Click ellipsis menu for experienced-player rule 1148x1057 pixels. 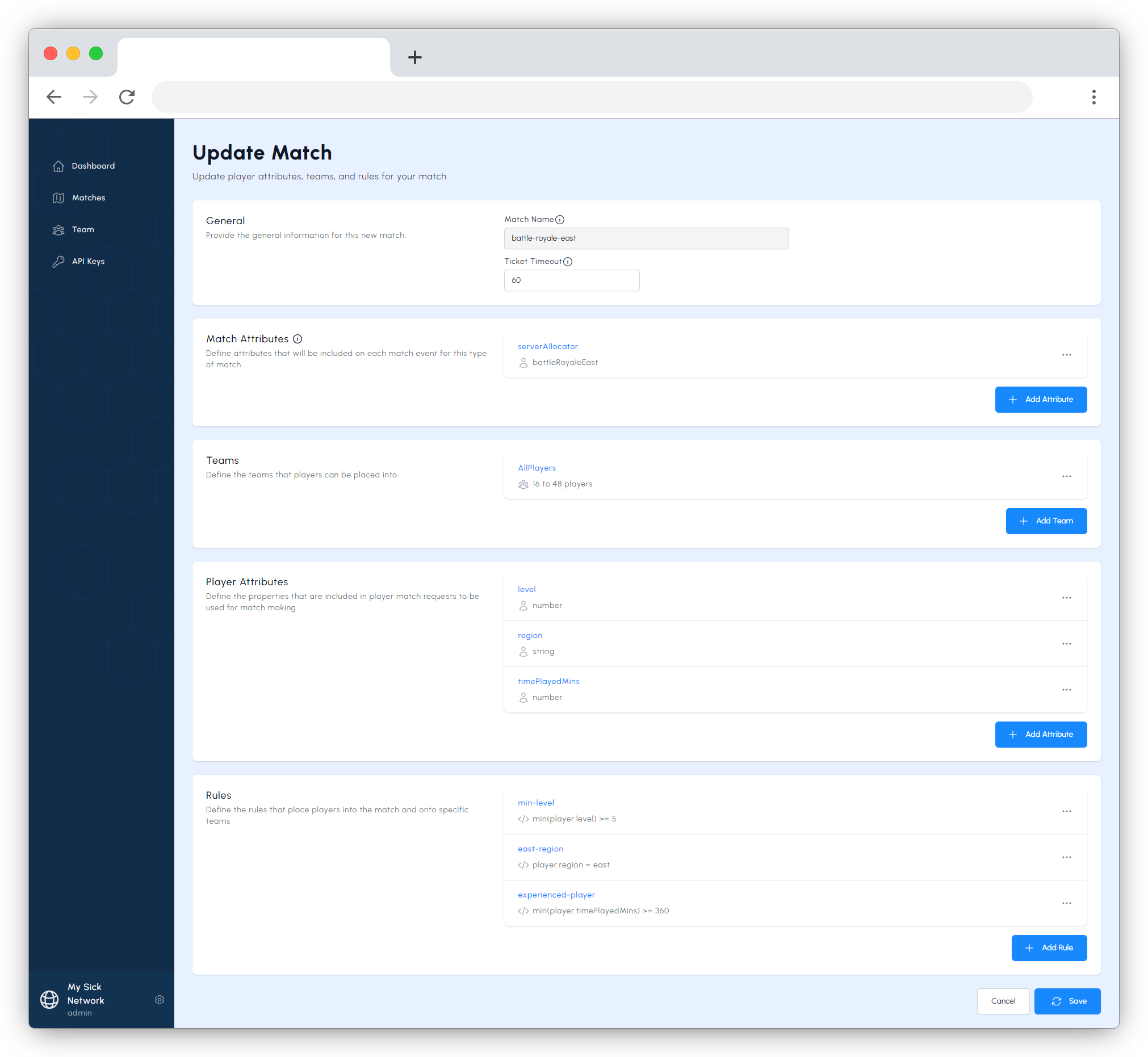coord(1067,903)
